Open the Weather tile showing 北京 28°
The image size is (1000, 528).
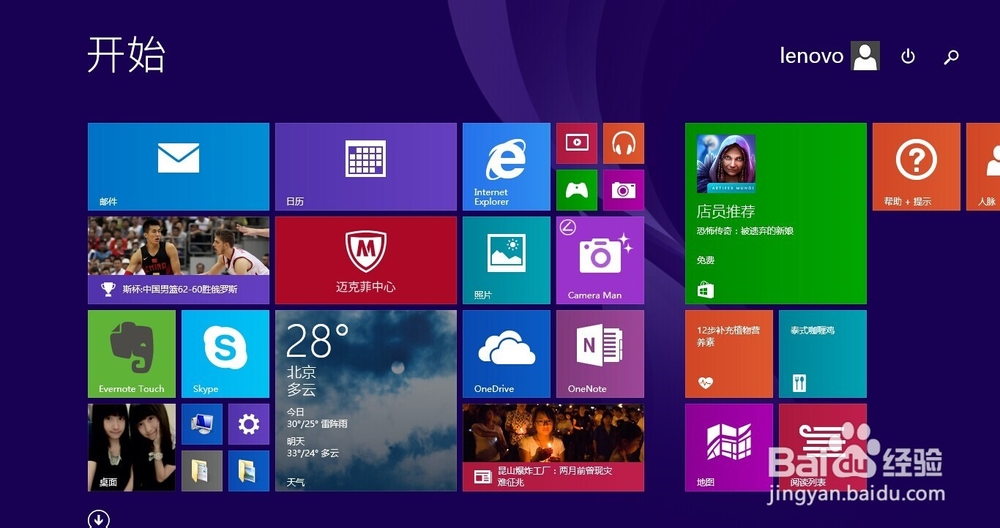tap(365, 400)
